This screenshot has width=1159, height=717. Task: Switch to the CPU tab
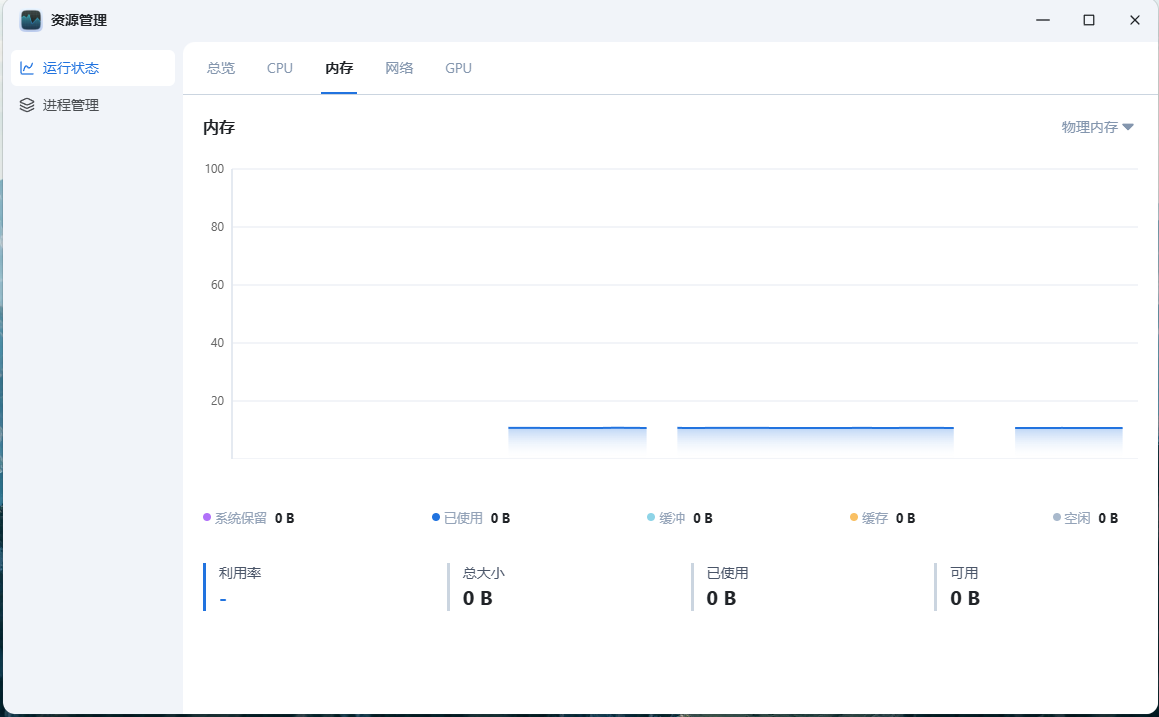[x=280, y=68]
